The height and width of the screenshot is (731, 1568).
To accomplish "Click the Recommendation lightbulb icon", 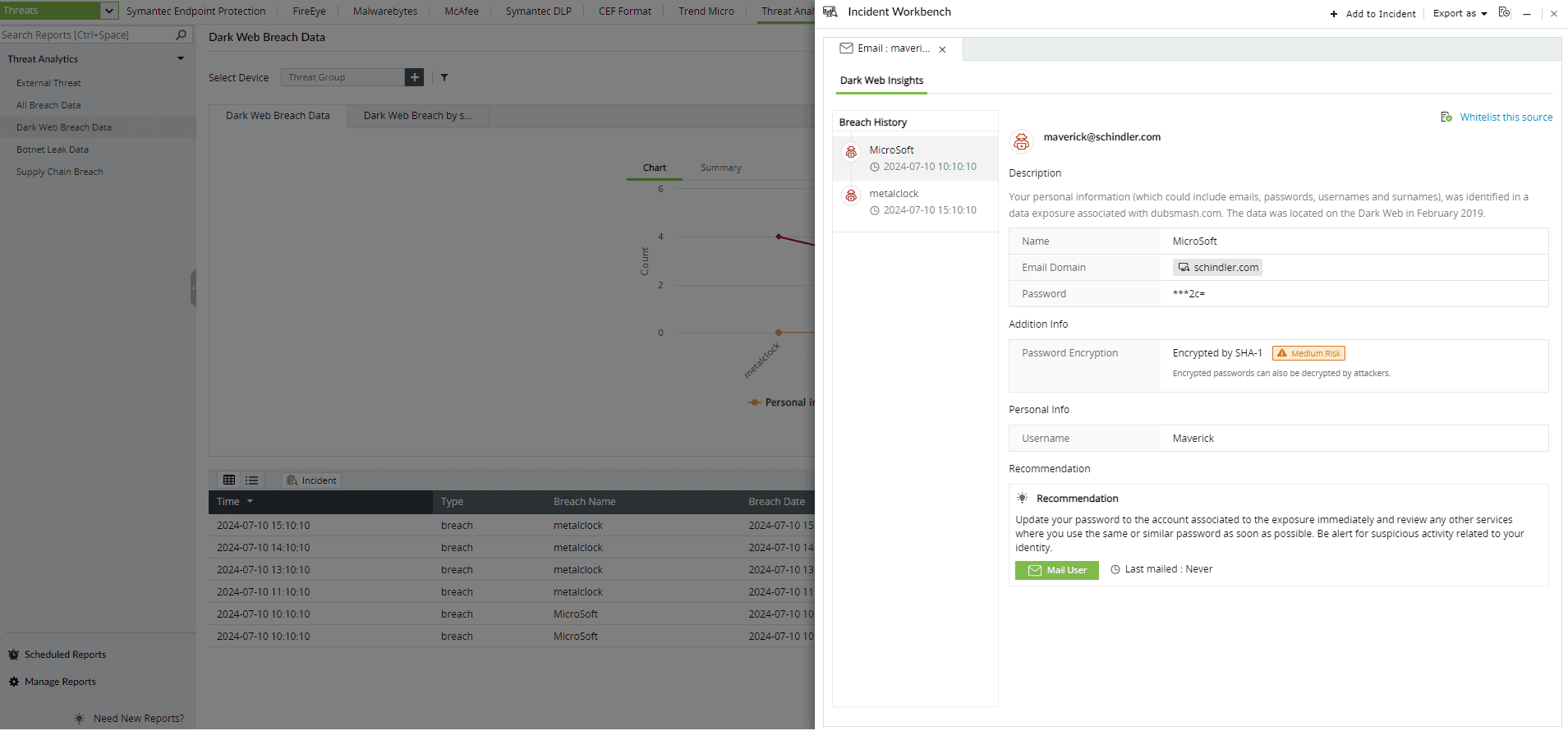I will 1022,499.
